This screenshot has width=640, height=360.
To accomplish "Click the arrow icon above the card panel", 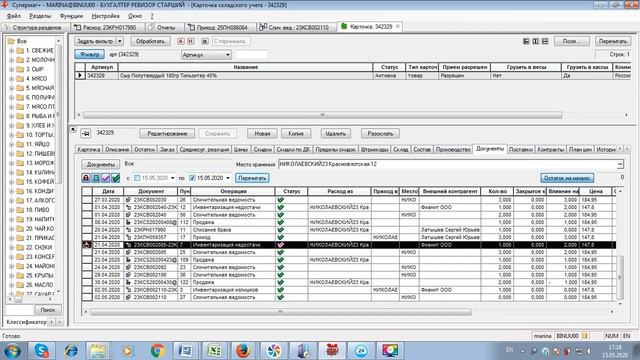I will coord(73,129).
